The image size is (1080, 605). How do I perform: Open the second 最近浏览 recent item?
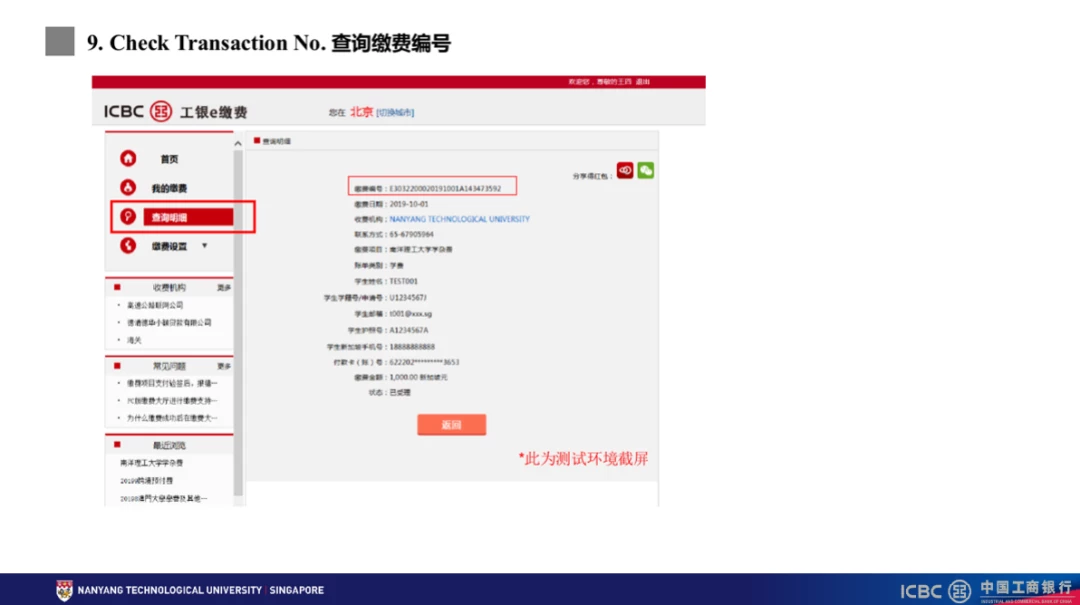tap(146, 480)
